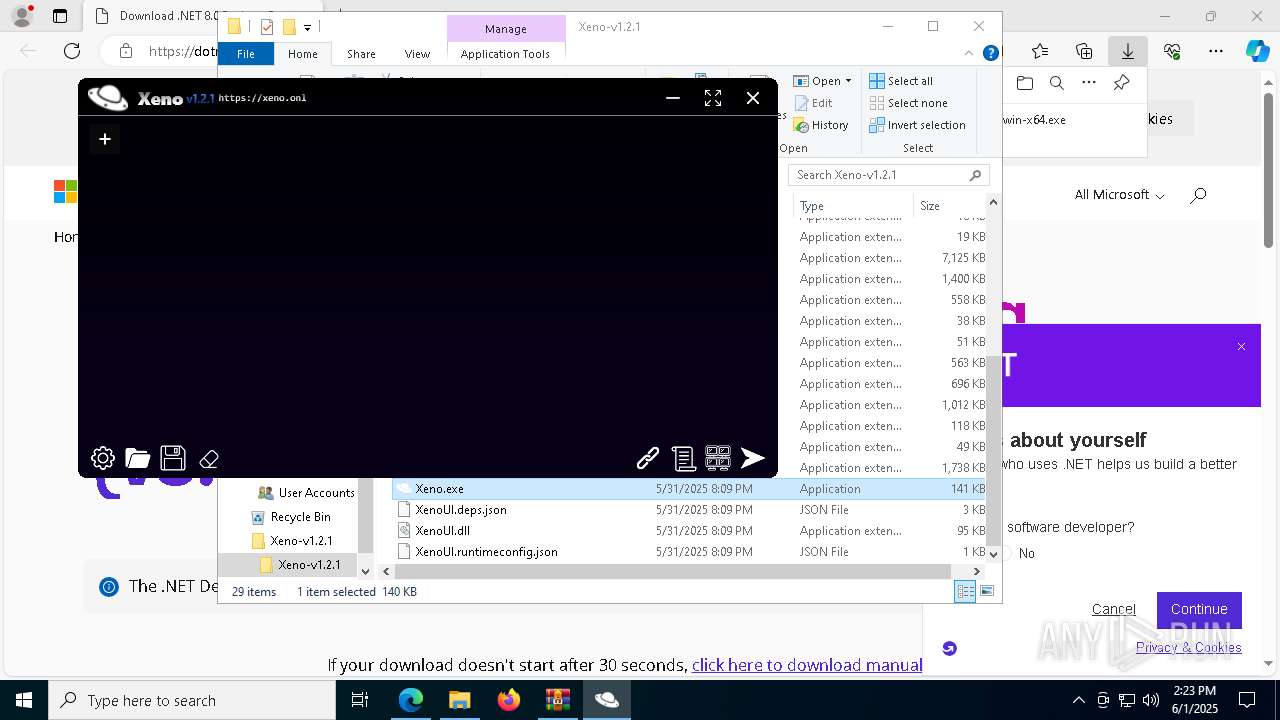Image resolution: width=1280 pixels, height=720 pixels.
Task: Show hidden system tray icons
Action: click(1078, 700)
